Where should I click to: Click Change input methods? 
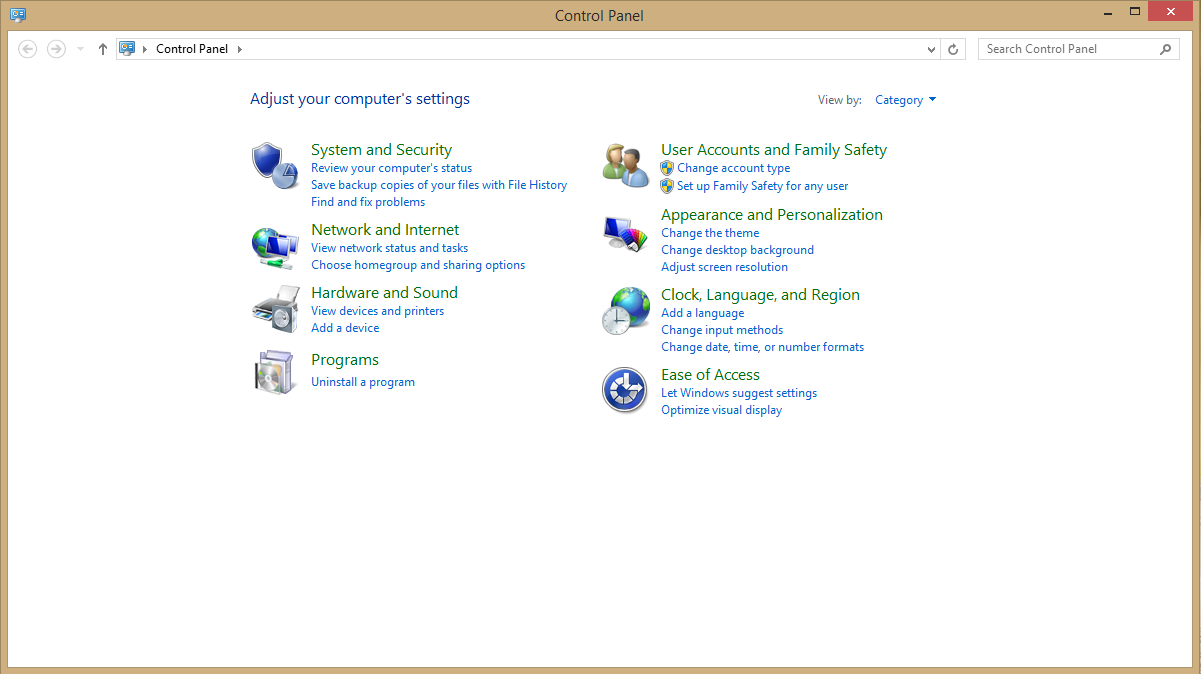coord(722,330)
